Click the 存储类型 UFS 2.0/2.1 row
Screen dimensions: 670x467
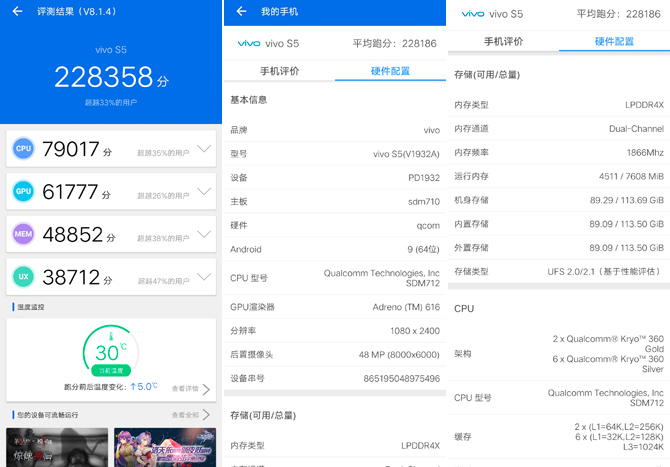(559, 272)
